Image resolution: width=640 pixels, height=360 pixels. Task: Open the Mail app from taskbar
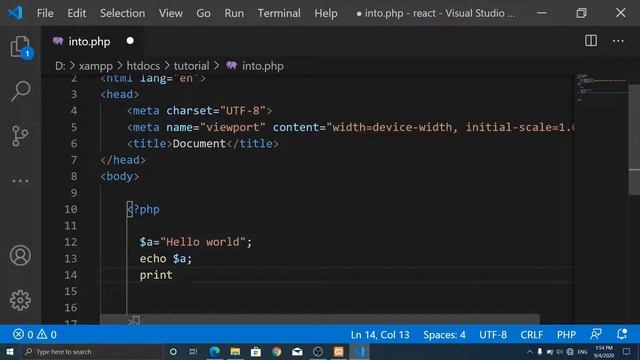[x=297, y=351]
